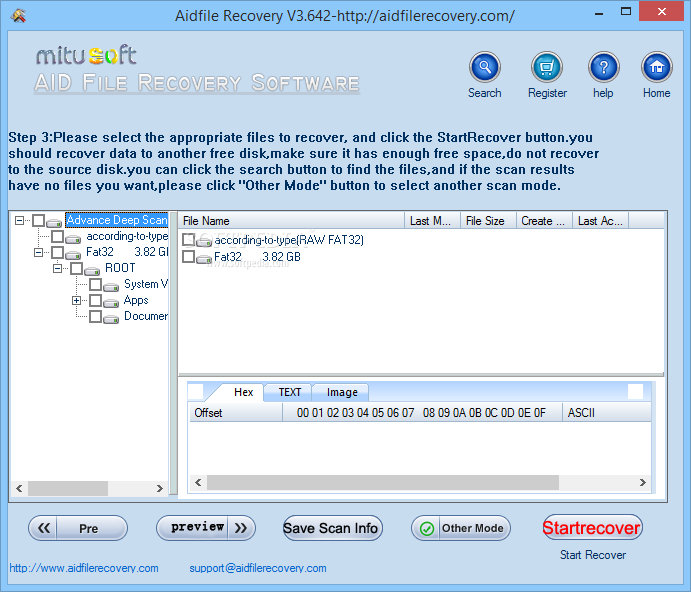Check according-to-type(RAW FAT32) in the file list
This screenshot has width=691, height=592.
click(188, 239)
